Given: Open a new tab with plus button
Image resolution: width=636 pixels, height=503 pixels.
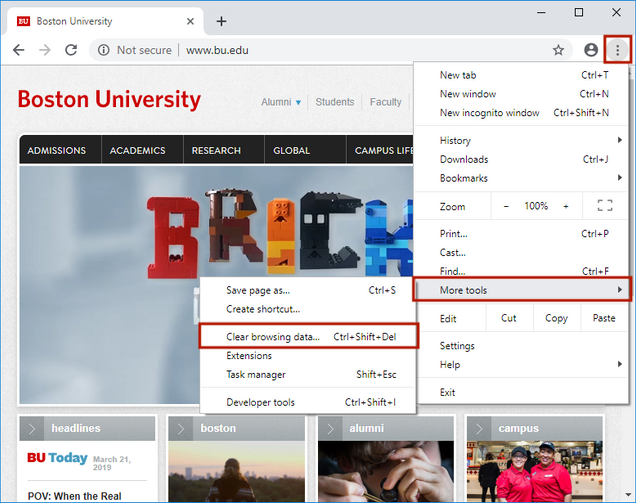Looking at the screenshot, I should pos(221,21).
